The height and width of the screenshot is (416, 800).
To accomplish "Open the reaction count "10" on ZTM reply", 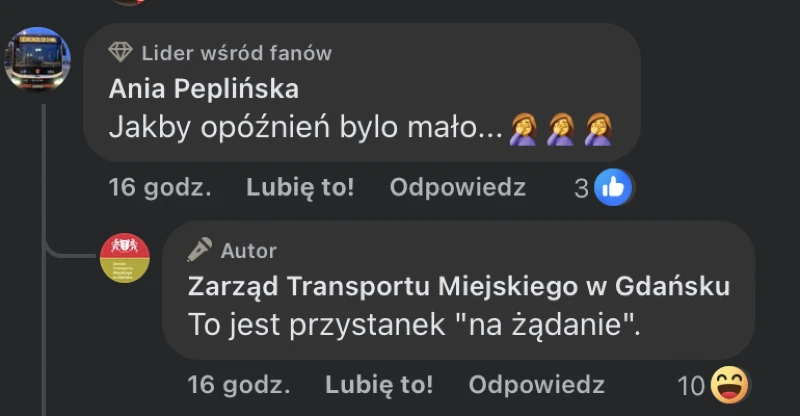I will point(691,385).
